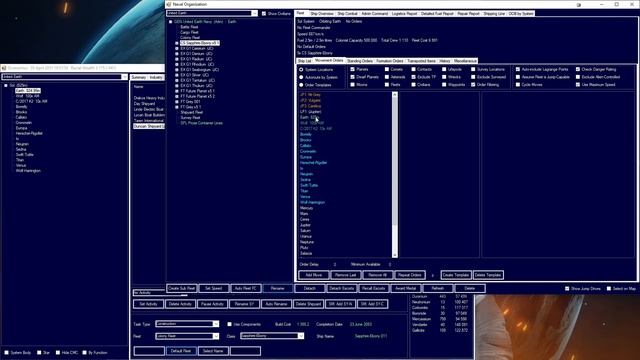The image size is (640, 360).
Task: Open the Admin Command tab
Action: coord(375,13)
